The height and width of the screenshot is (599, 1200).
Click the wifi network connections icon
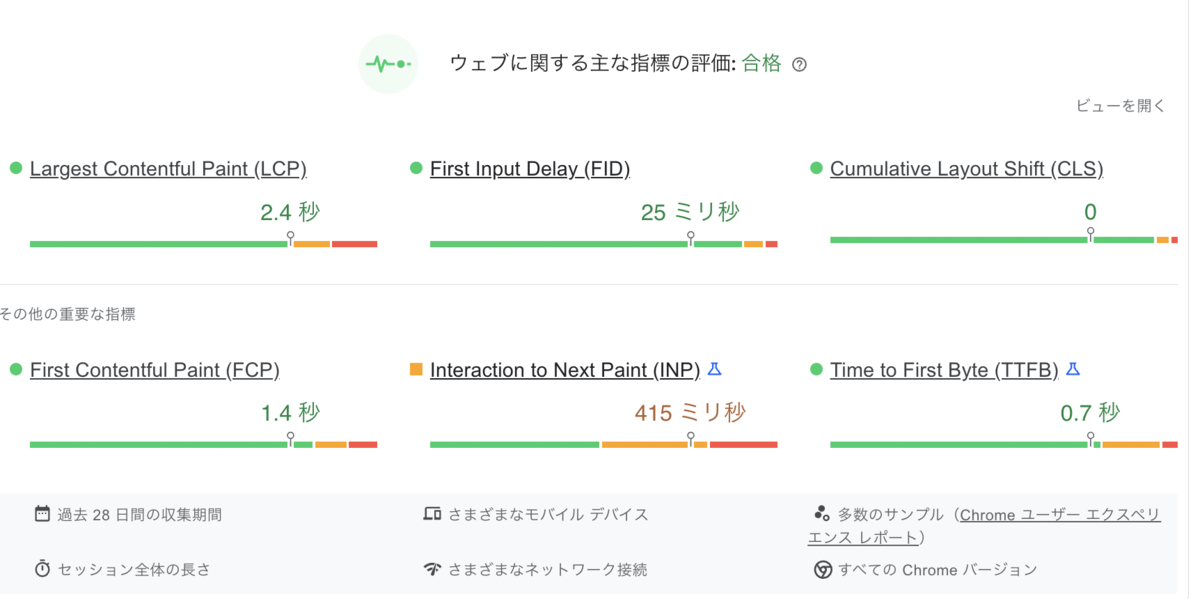coord(432,569)
